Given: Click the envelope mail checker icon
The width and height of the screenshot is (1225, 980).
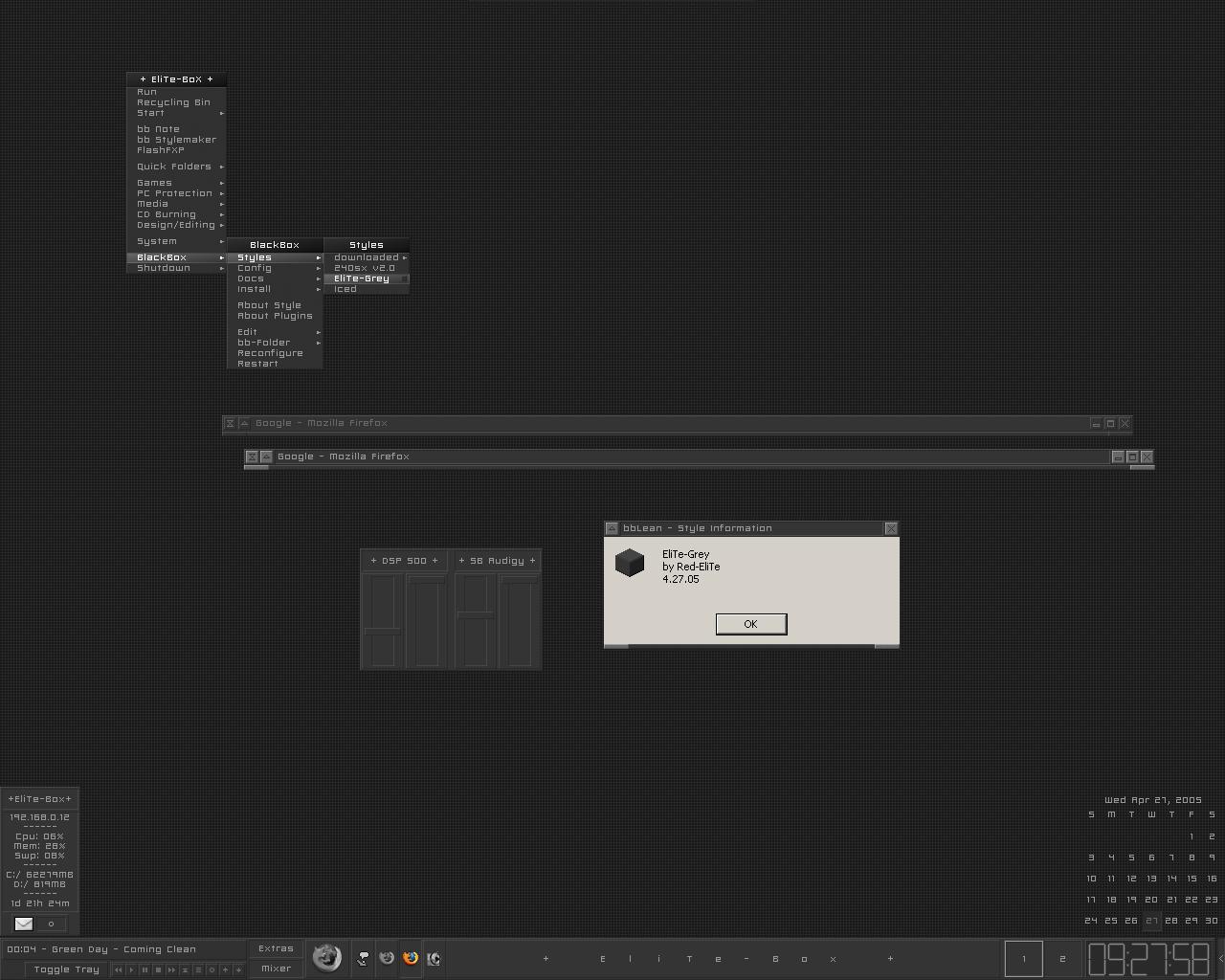Looking at the screenshot, I should click(24, 924).
